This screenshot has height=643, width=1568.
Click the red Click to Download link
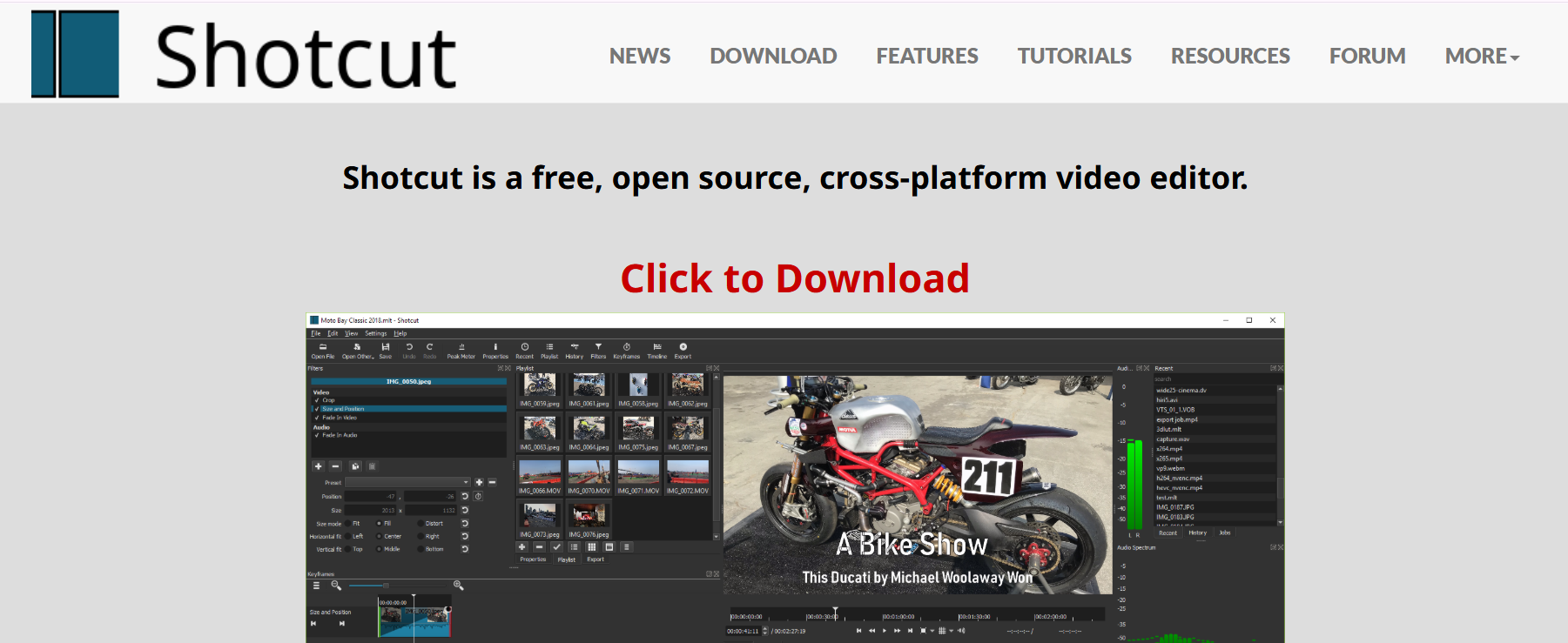795,279
